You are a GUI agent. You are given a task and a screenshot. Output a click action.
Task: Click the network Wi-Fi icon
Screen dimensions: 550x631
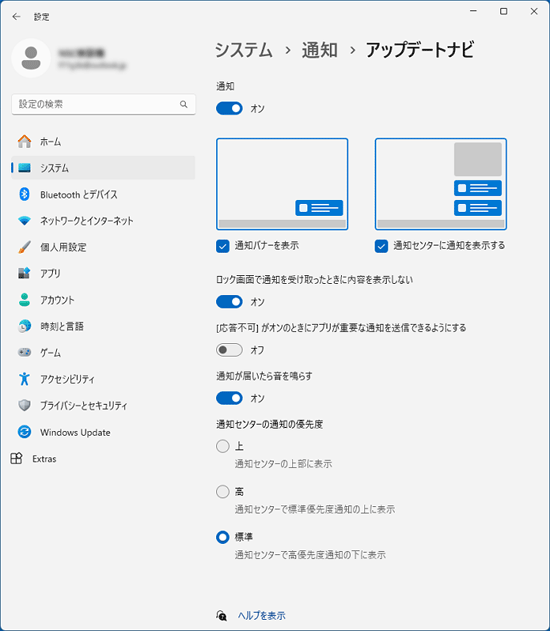[x=25, y=221]
